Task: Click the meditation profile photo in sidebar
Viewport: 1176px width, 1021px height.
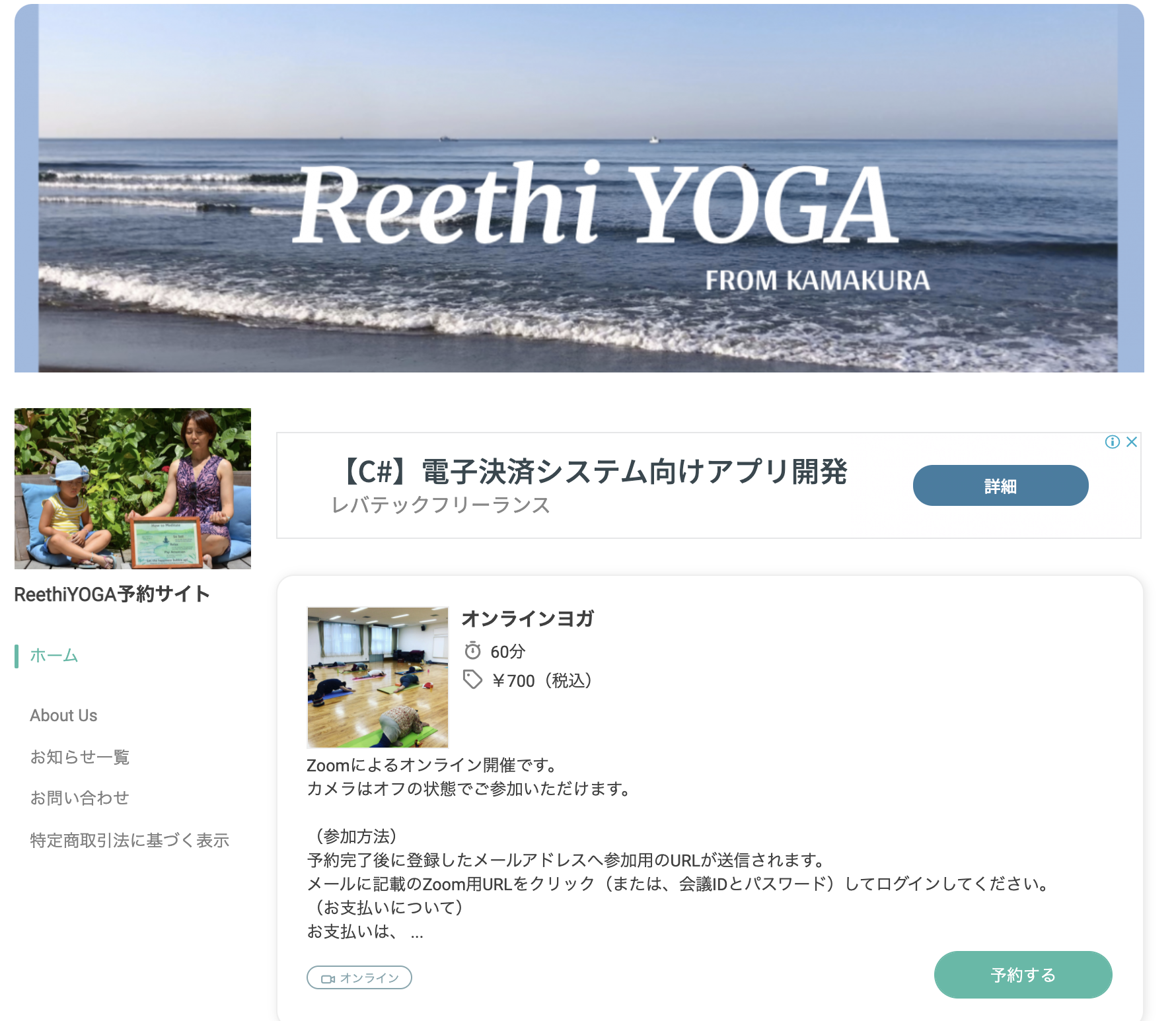Action: pos(133,489)
